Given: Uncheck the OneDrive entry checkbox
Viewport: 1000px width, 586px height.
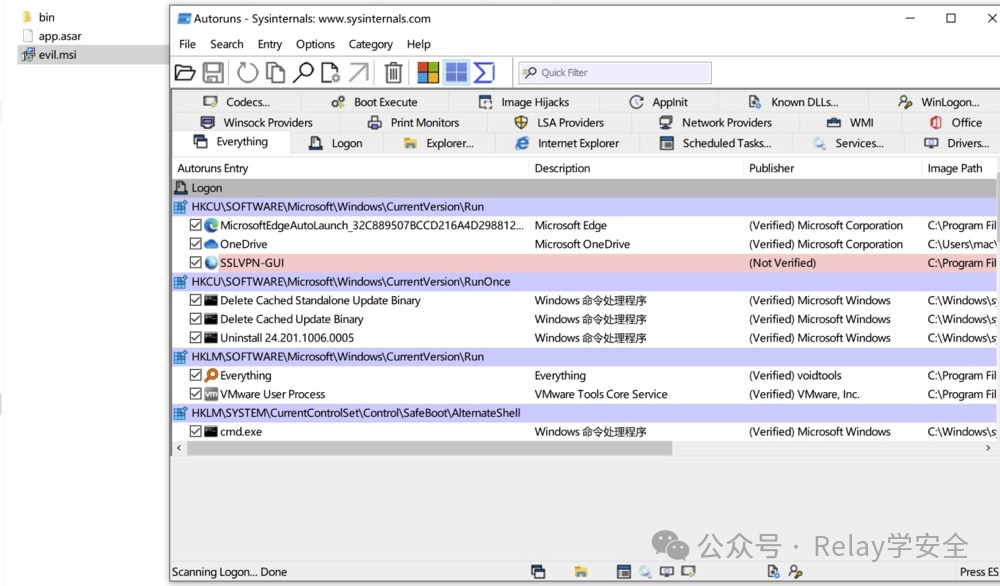Looking at the screenshot, I should coord(196,244).
